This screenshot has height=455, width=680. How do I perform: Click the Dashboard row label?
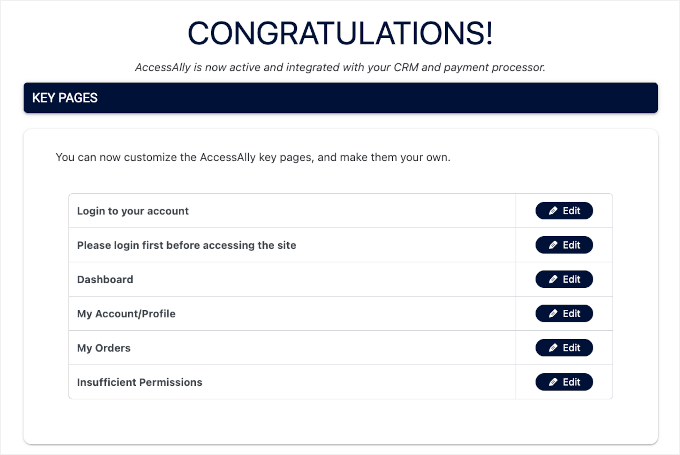click(105, 280)
